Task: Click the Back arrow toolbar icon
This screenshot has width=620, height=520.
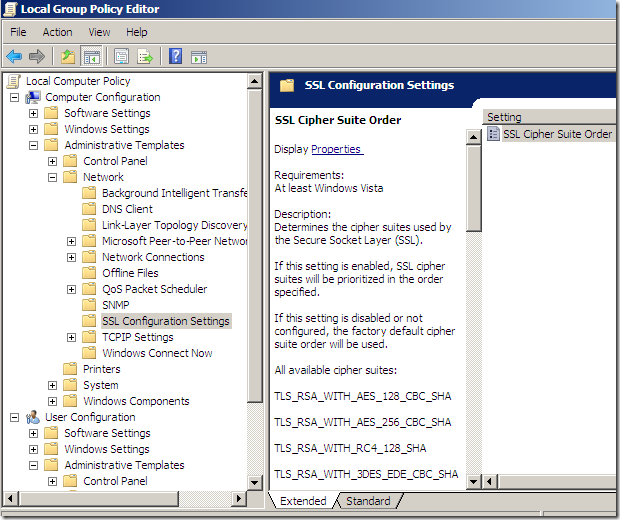Action: pyautogui.click(x=14, y=57)
